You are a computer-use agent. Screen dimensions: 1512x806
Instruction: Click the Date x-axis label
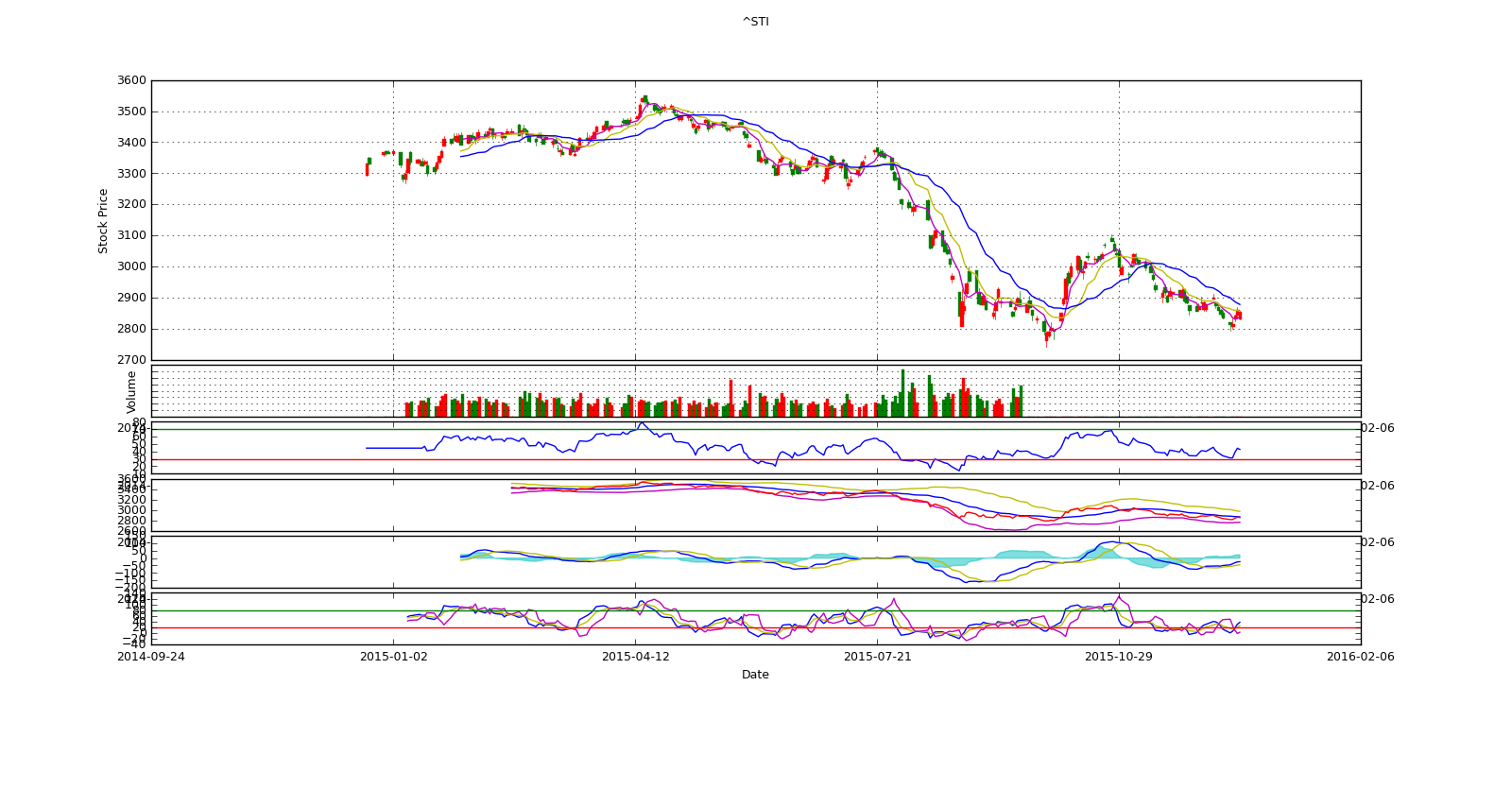point(755,675)
